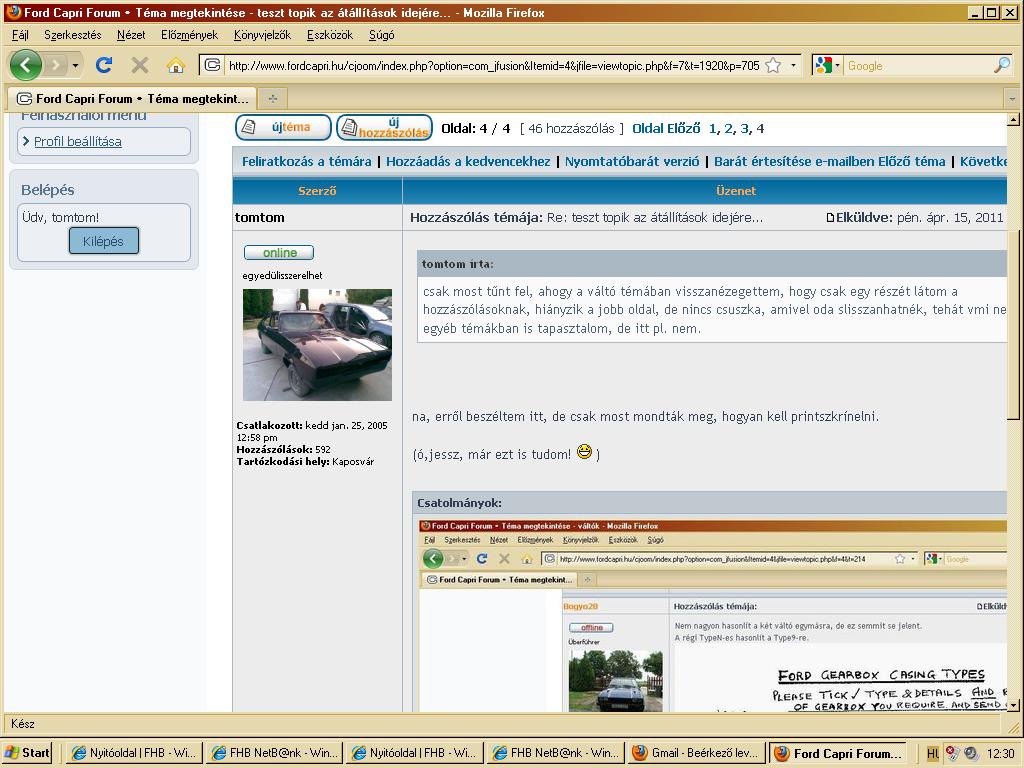The image size is (1024, 768).
Task: Open the Eszközök menu
Action: click(x=329, y=35)
